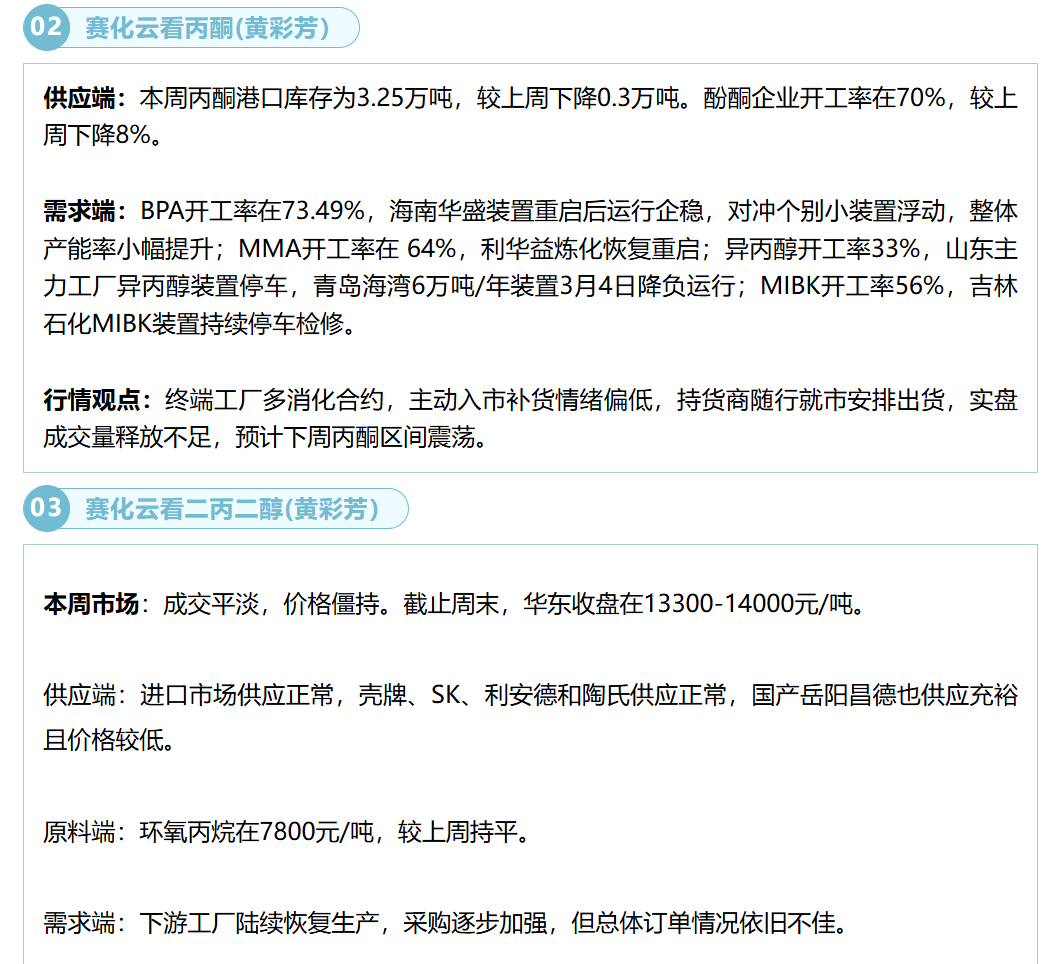Click the bold label 供应端 in the acetone section
This screenshot has width=1061, height=964.
pyautogui.click(x=79, y=98)
